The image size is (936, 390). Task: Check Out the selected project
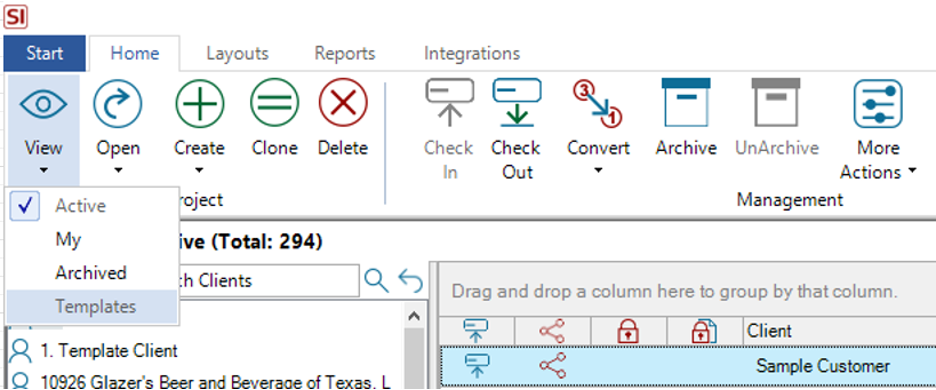(517, 128)
